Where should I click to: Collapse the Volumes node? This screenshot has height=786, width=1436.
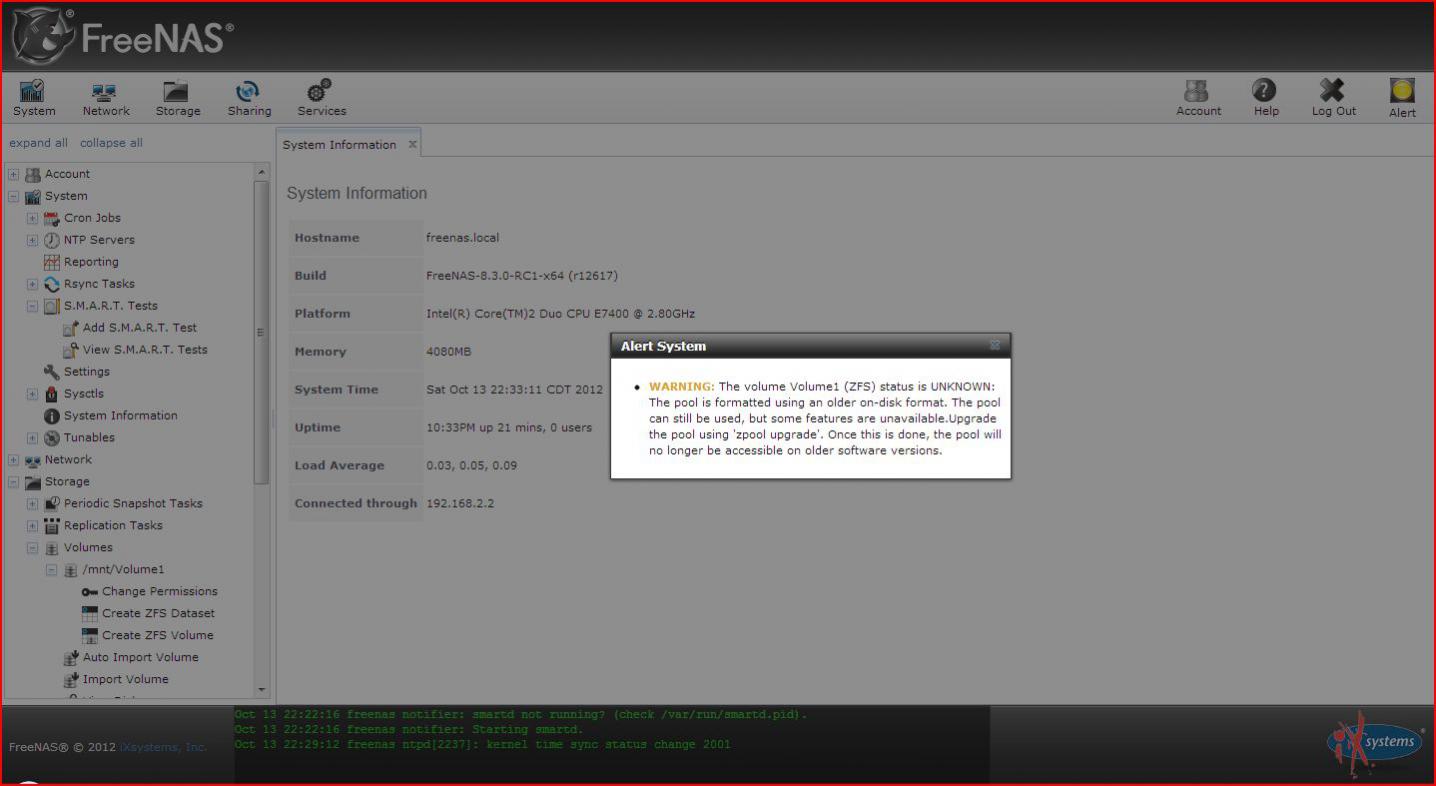[x=32, y=548]
